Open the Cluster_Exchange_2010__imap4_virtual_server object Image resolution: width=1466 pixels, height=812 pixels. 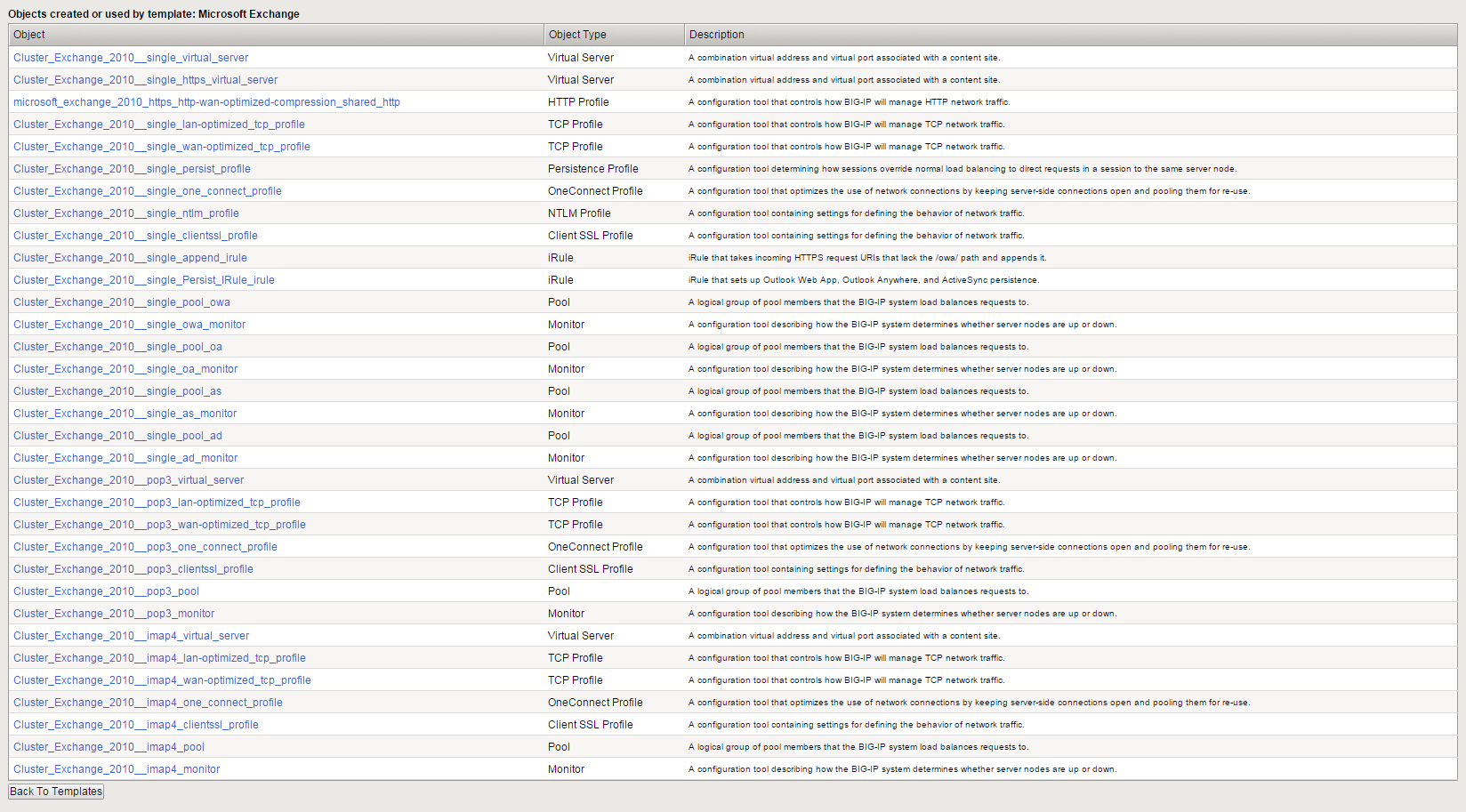130,635
